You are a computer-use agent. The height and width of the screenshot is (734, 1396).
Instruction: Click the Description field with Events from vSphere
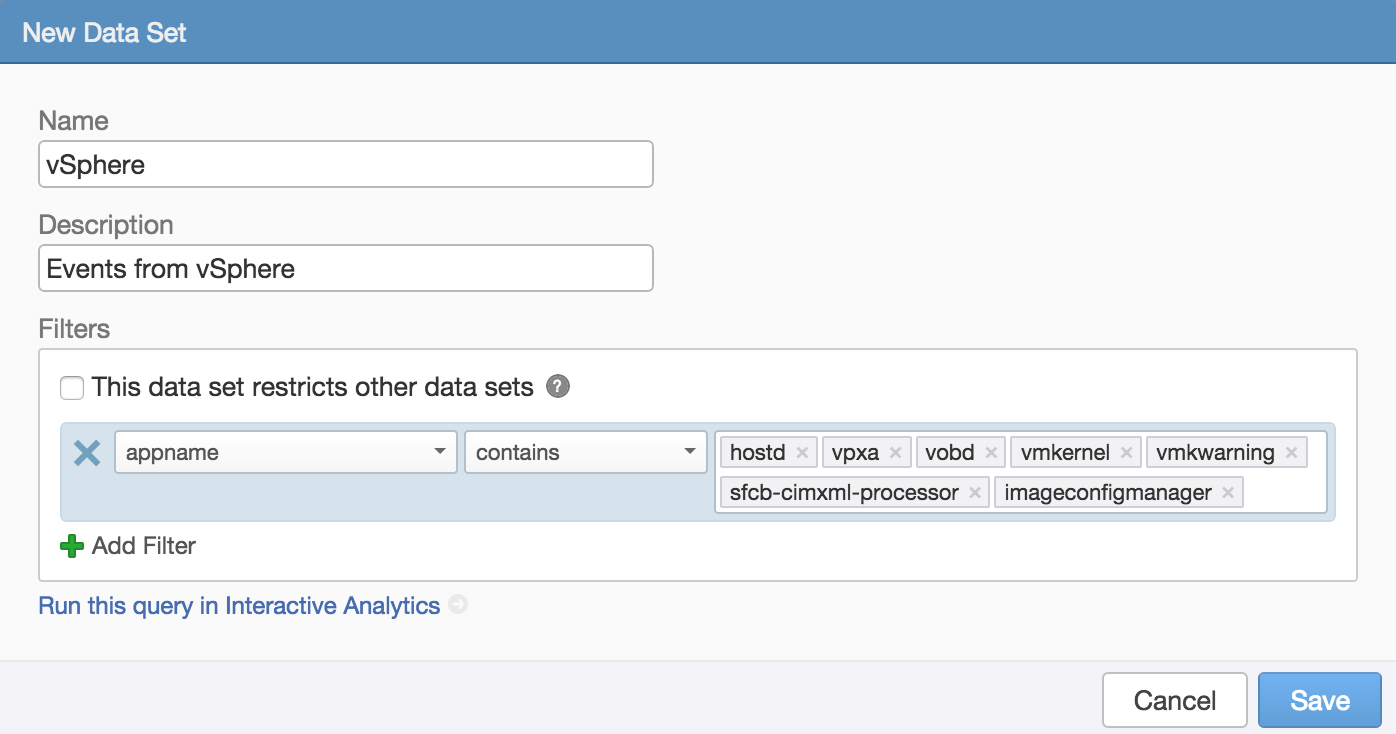(345, 267)
